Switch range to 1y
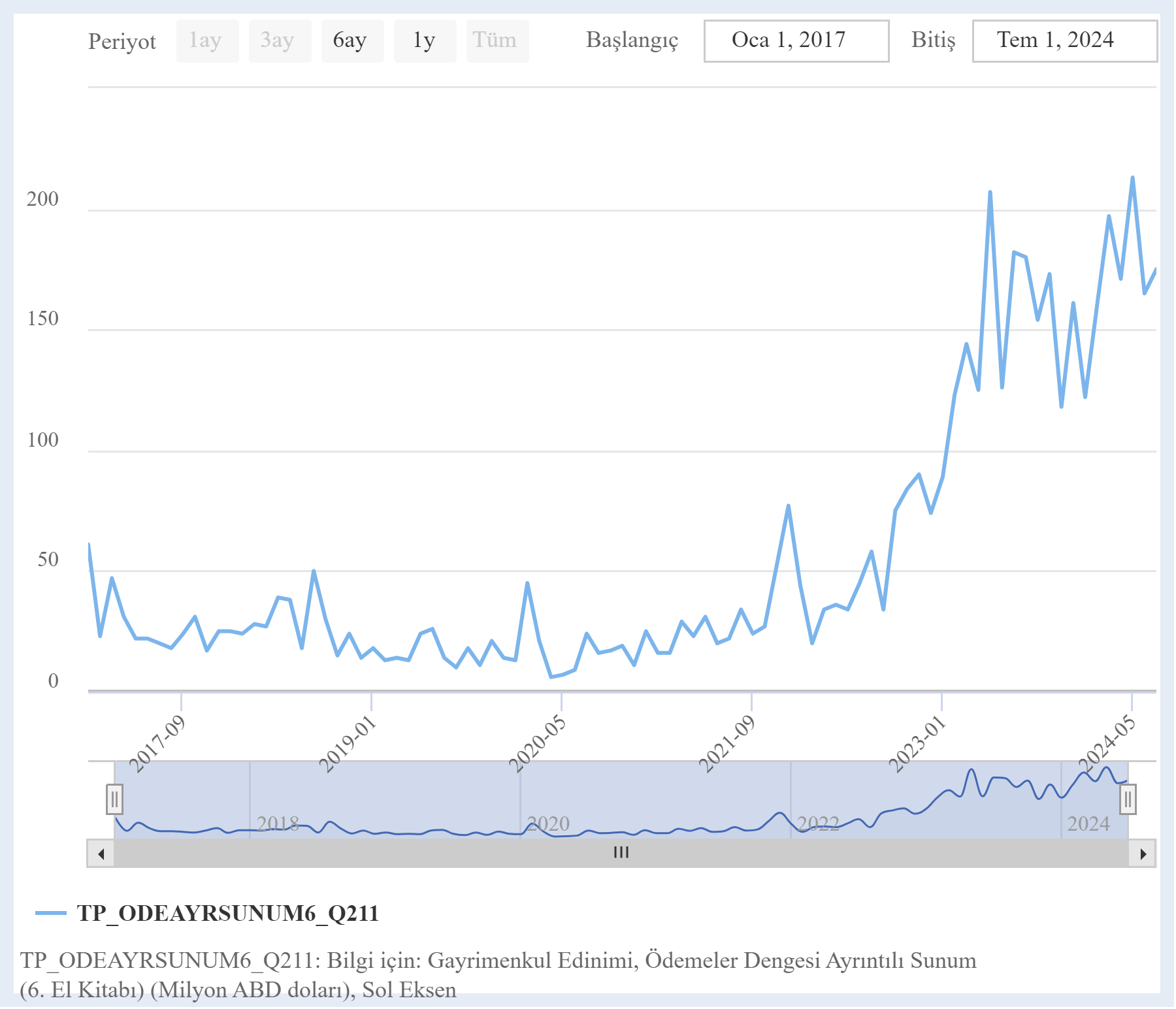The image size is (1176, 1009). [425, 41]
